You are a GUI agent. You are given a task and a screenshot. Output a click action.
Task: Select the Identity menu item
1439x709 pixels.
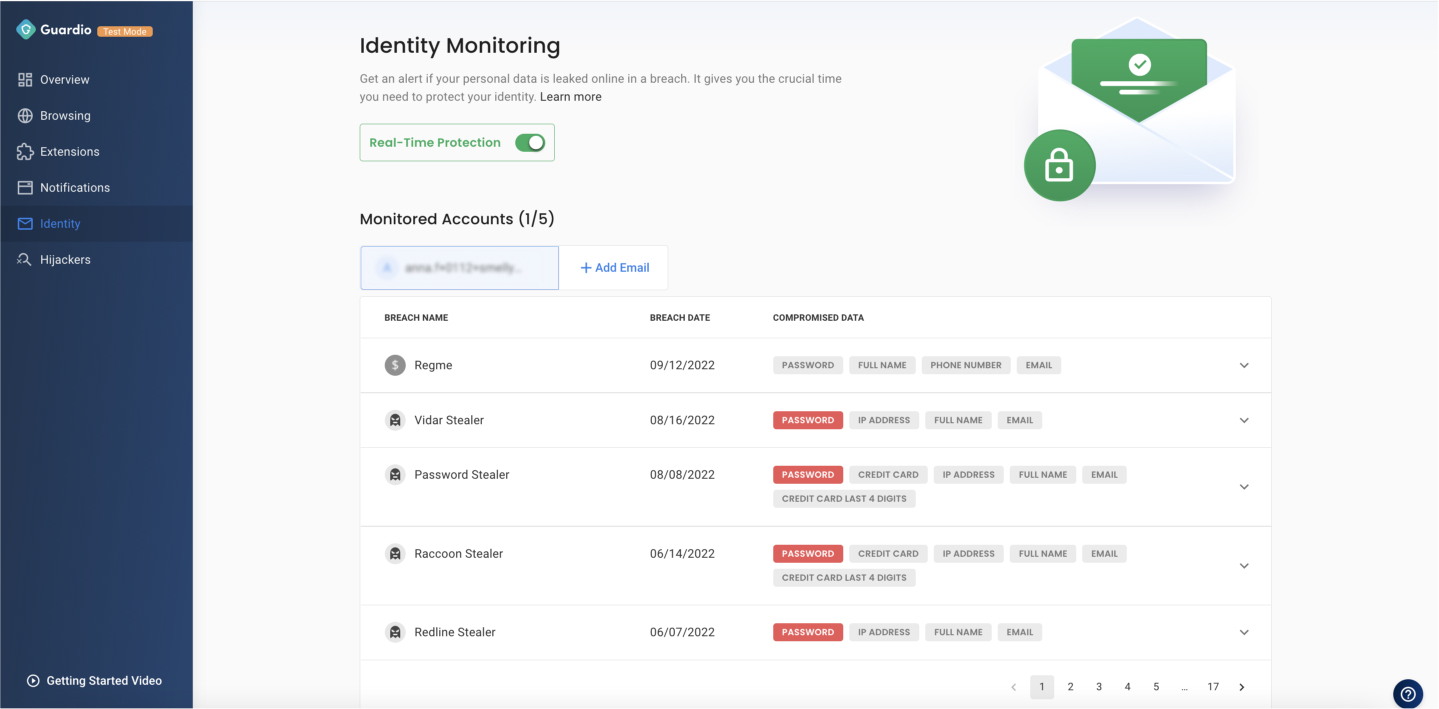point(96,224)
